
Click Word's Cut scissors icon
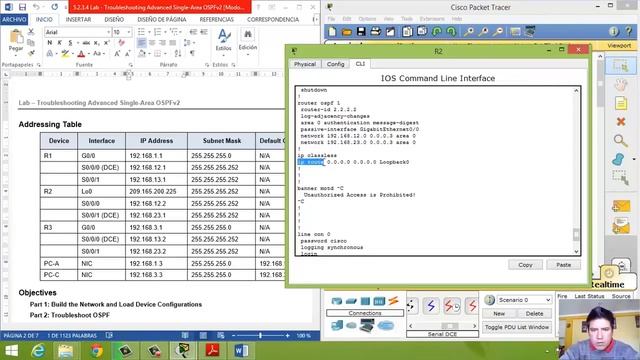point(31,32)
